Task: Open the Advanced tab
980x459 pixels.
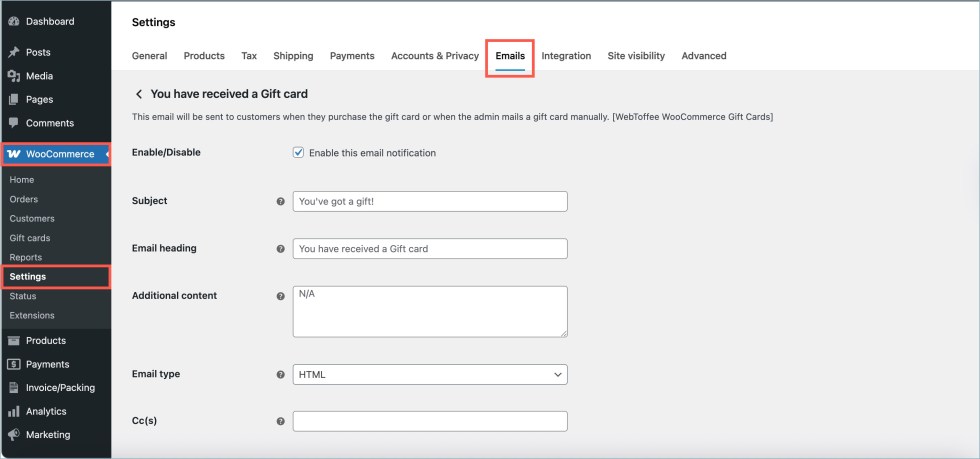Action: coord(704,56)
